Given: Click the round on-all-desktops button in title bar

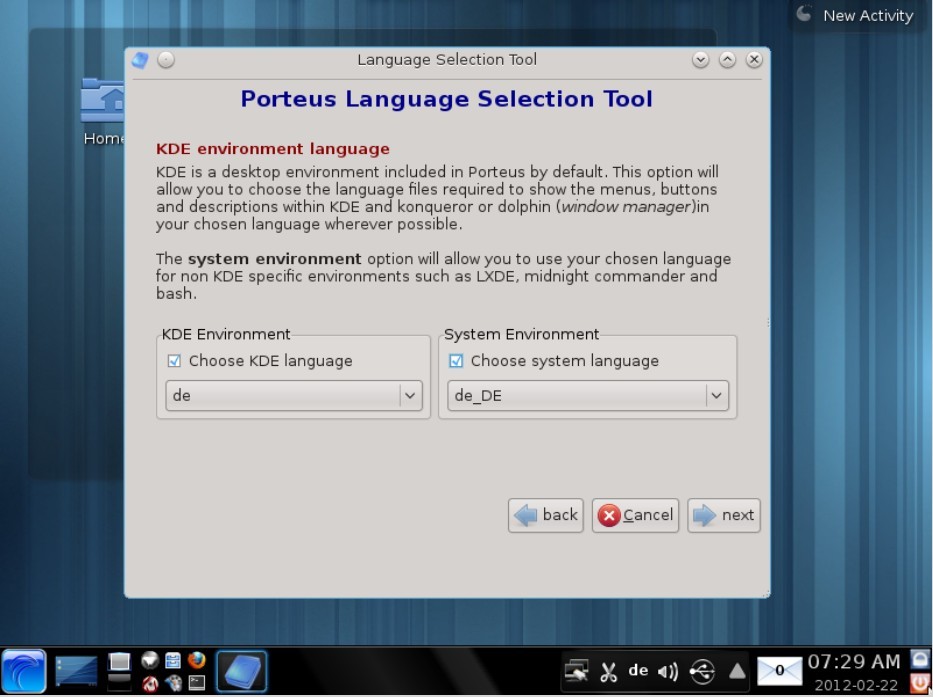Looking at the screenshot, I should 166,60.
